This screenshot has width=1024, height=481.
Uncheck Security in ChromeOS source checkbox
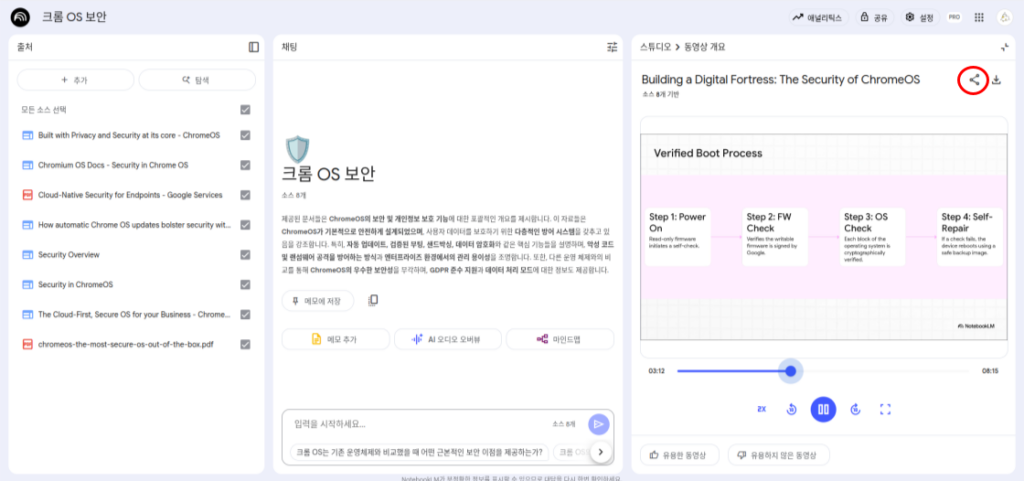pos(245,285)
